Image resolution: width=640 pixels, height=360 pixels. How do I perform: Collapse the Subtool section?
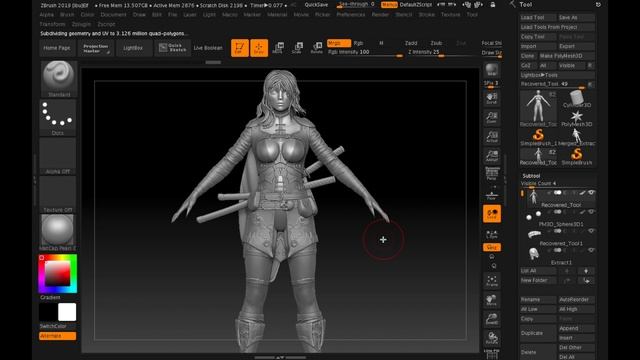[531, 176]
